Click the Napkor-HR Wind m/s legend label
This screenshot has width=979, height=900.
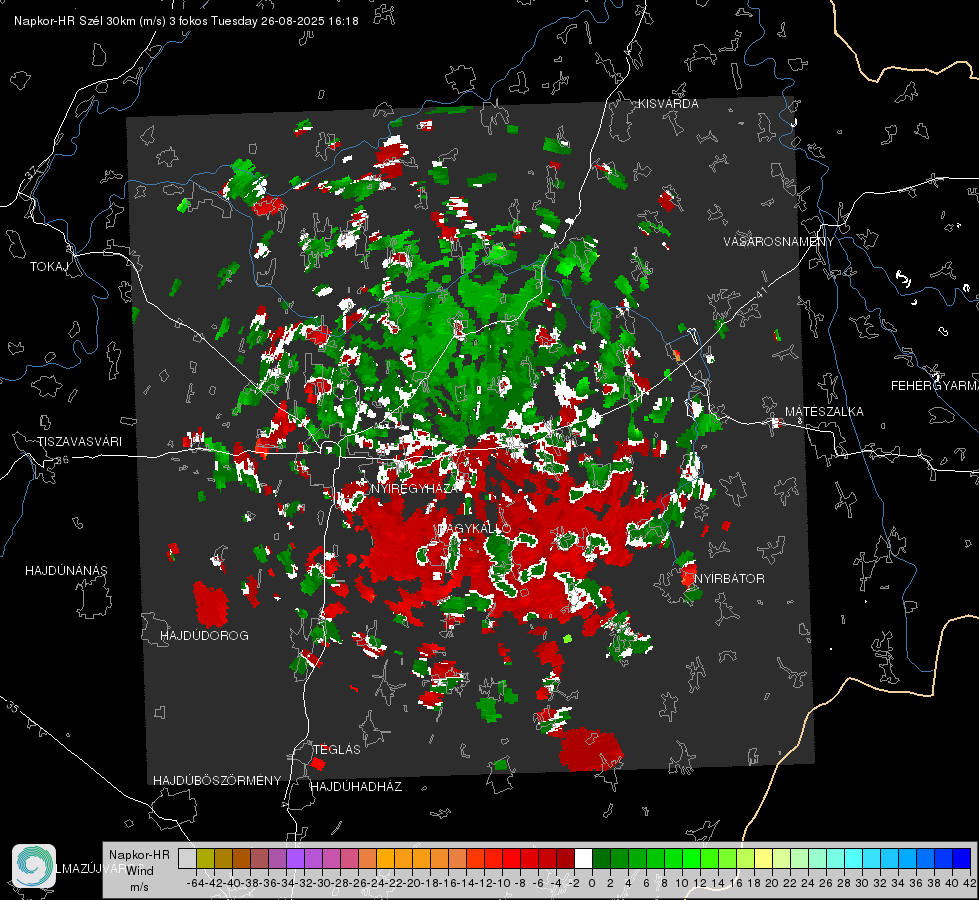click(x=139, y=870)
